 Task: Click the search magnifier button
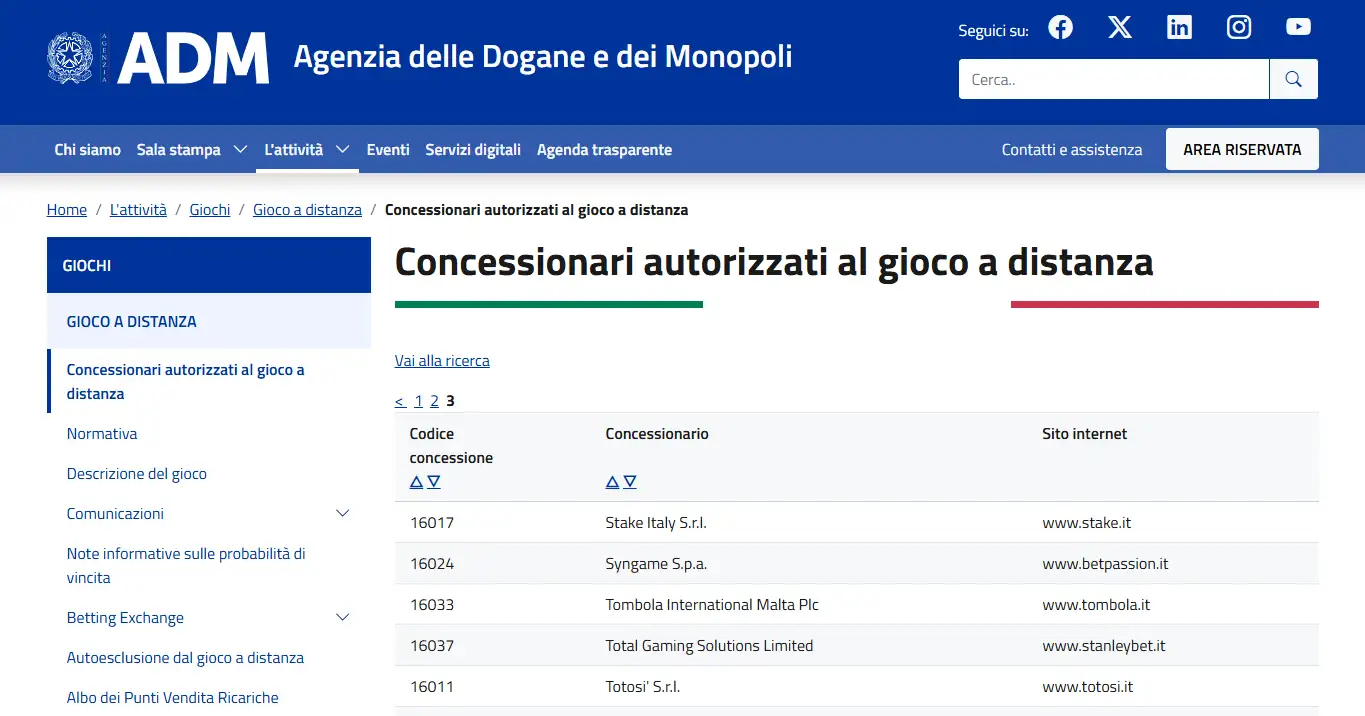(x=1293, y=79)
